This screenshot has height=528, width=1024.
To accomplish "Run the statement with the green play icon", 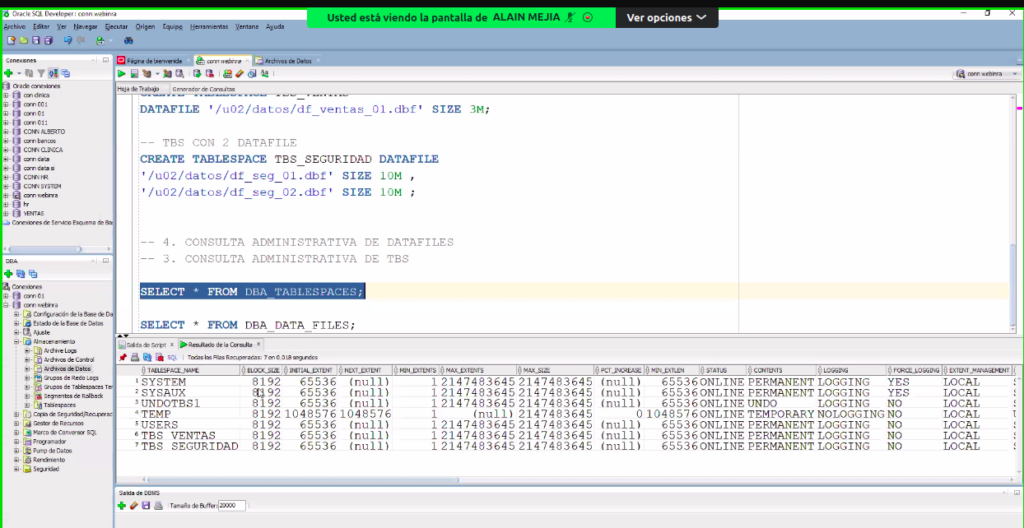I will [x=122, y=73].
